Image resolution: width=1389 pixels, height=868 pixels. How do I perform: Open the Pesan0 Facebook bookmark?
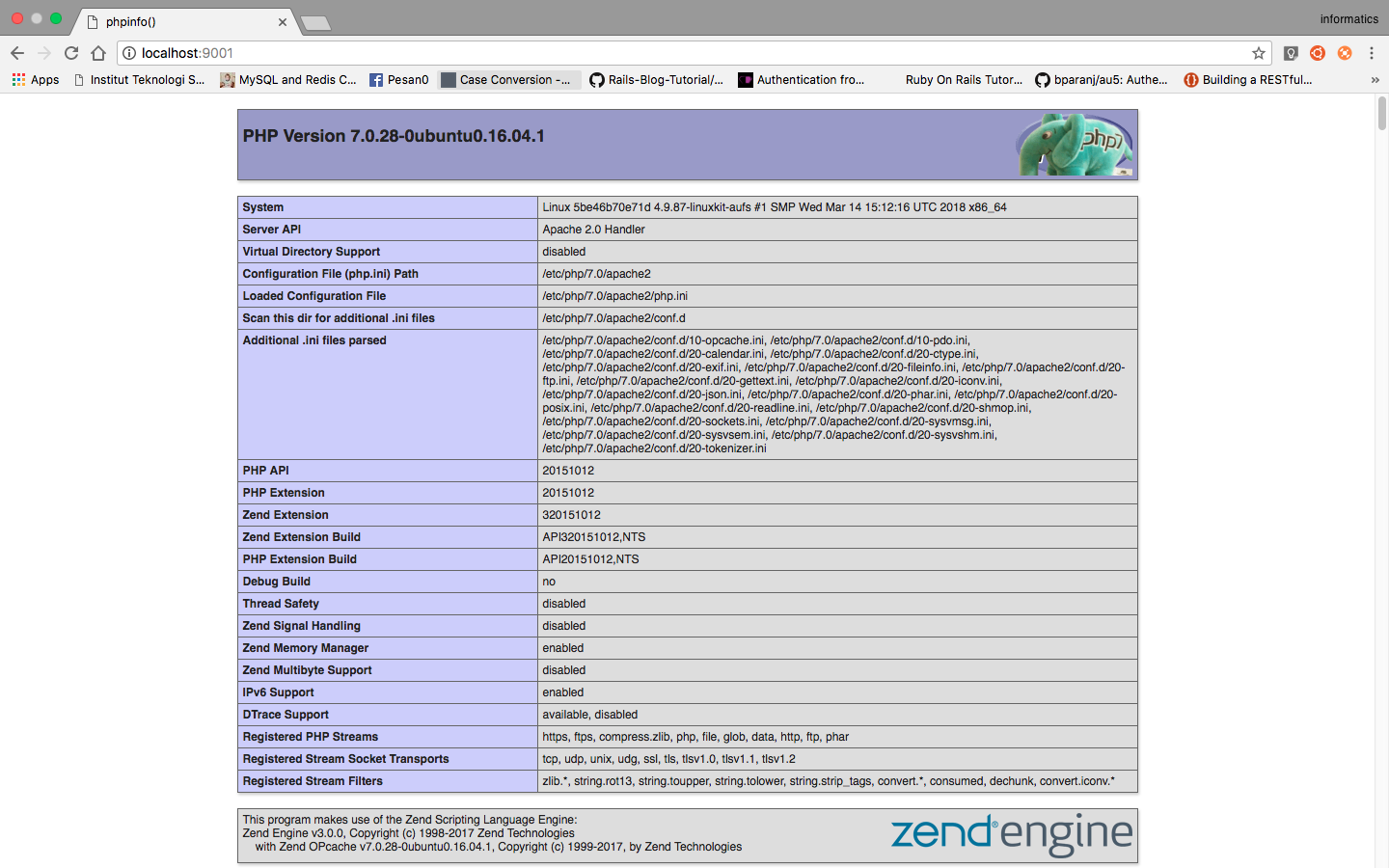point(399,80)
